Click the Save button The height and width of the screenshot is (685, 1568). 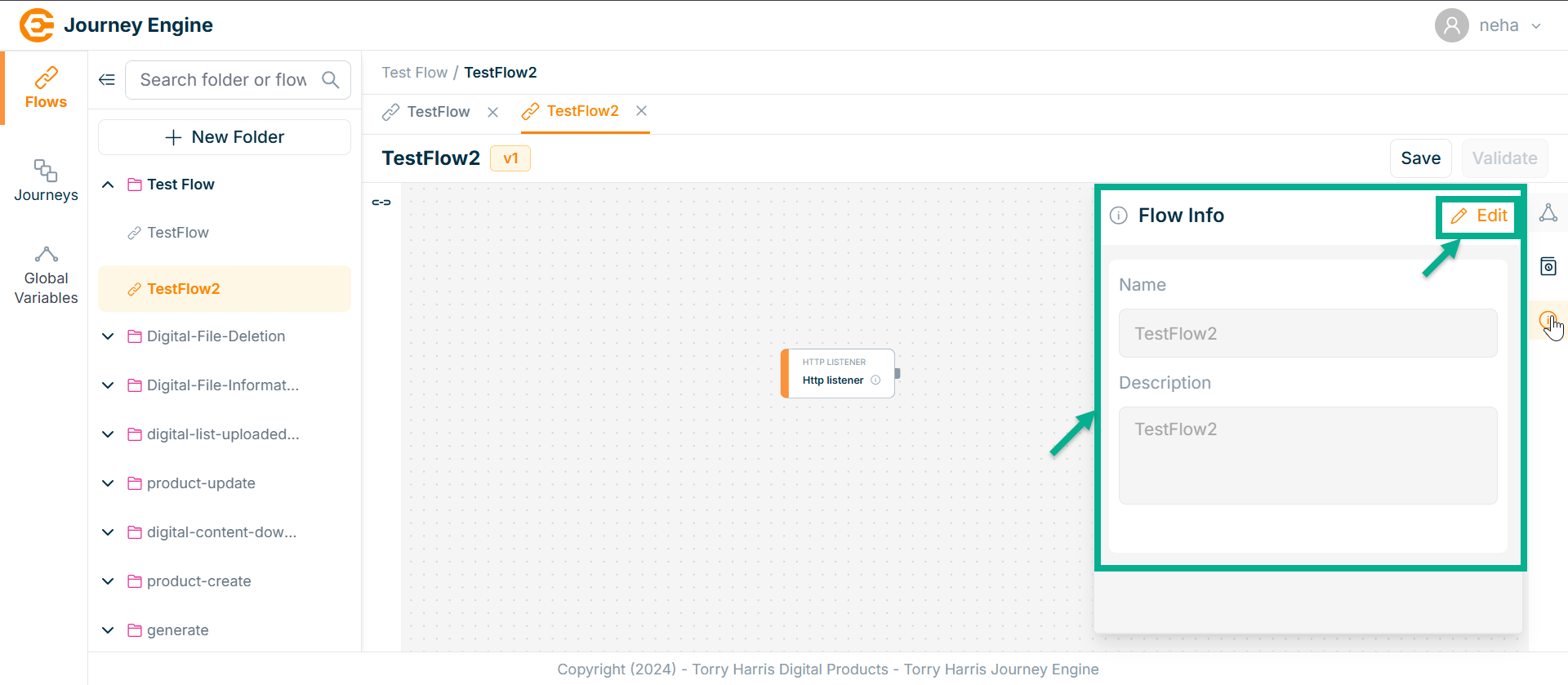pyautogui.click(x=1420, y=158)
